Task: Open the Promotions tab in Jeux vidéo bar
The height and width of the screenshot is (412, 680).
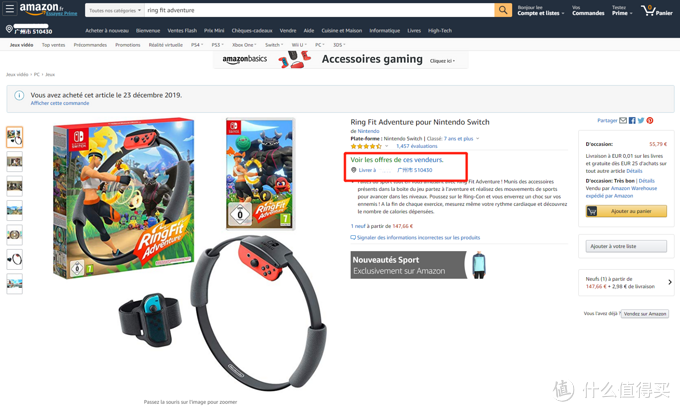Action: 128,45
